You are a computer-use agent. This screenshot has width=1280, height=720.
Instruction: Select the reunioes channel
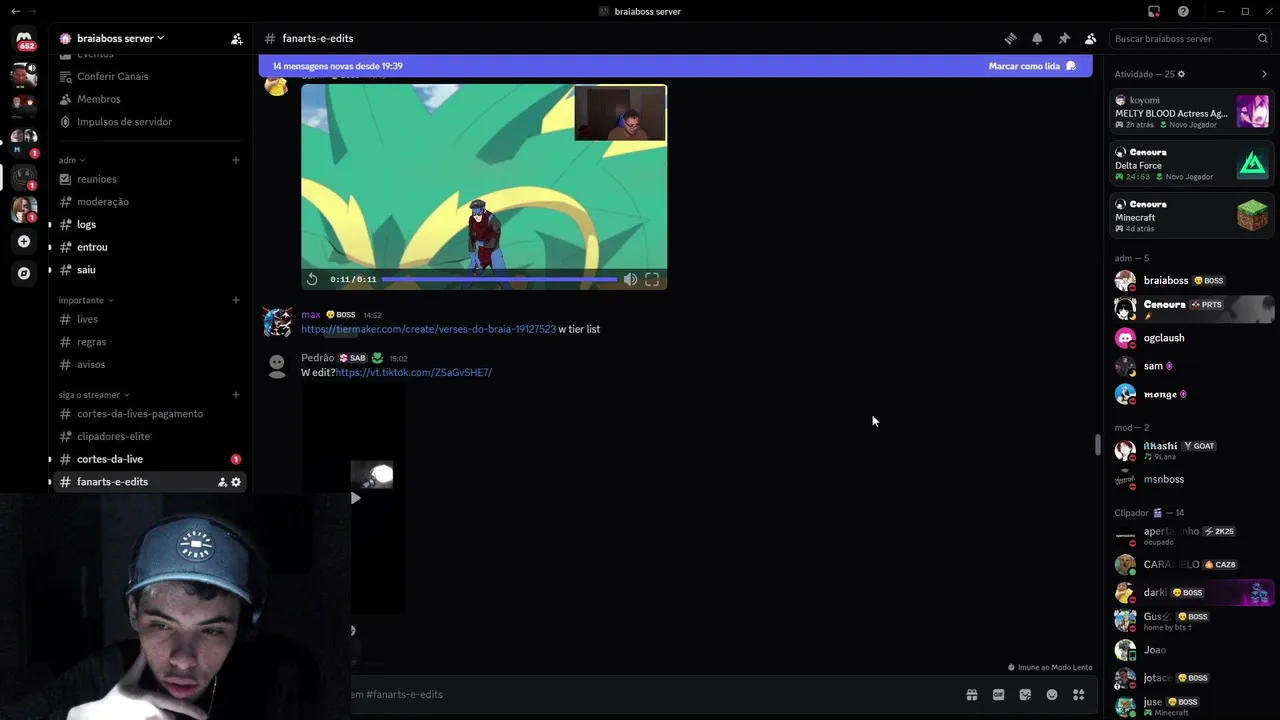pyautogui.click(x=150, y=179)
